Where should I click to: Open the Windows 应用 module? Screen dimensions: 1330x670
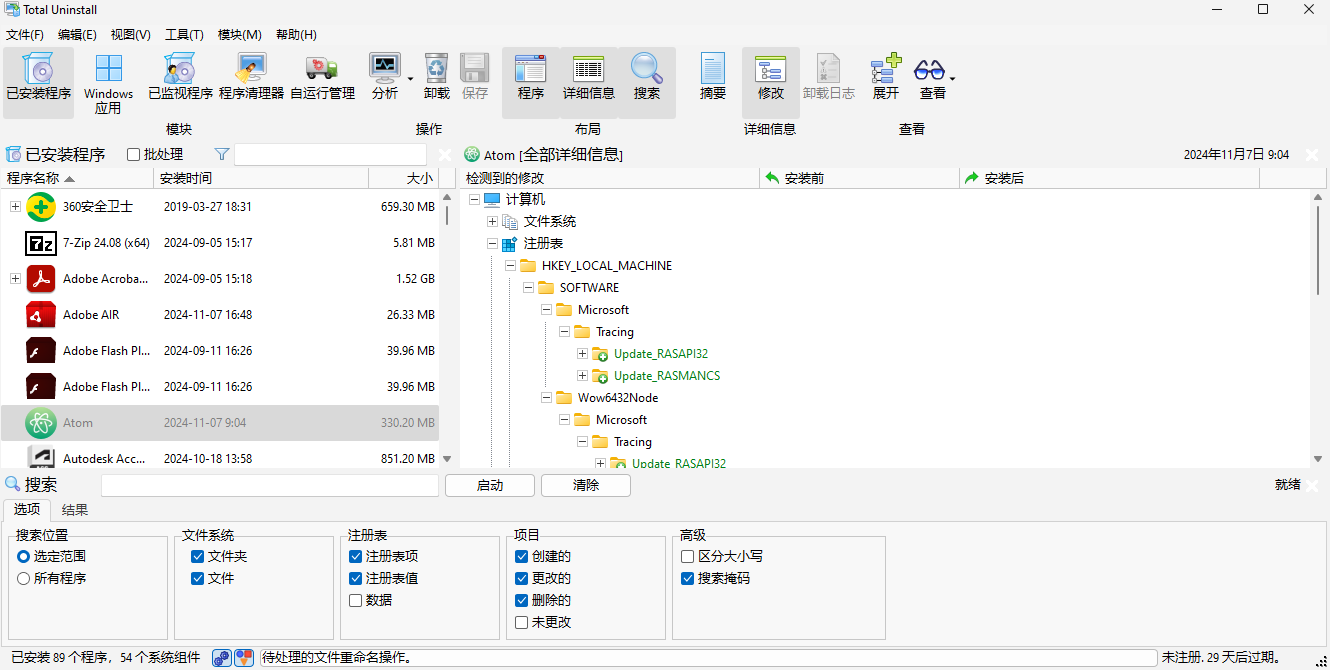pos(108,82)
